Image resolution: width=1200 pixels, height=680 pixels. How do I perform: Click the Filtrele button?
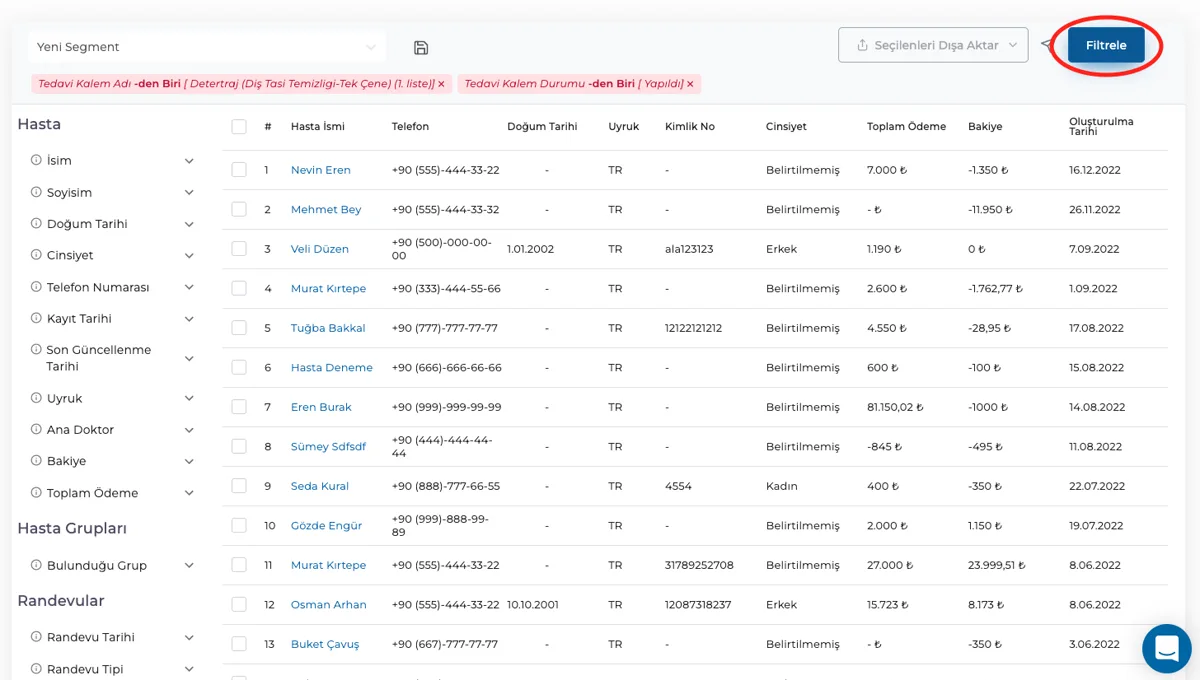[1106, 45]
